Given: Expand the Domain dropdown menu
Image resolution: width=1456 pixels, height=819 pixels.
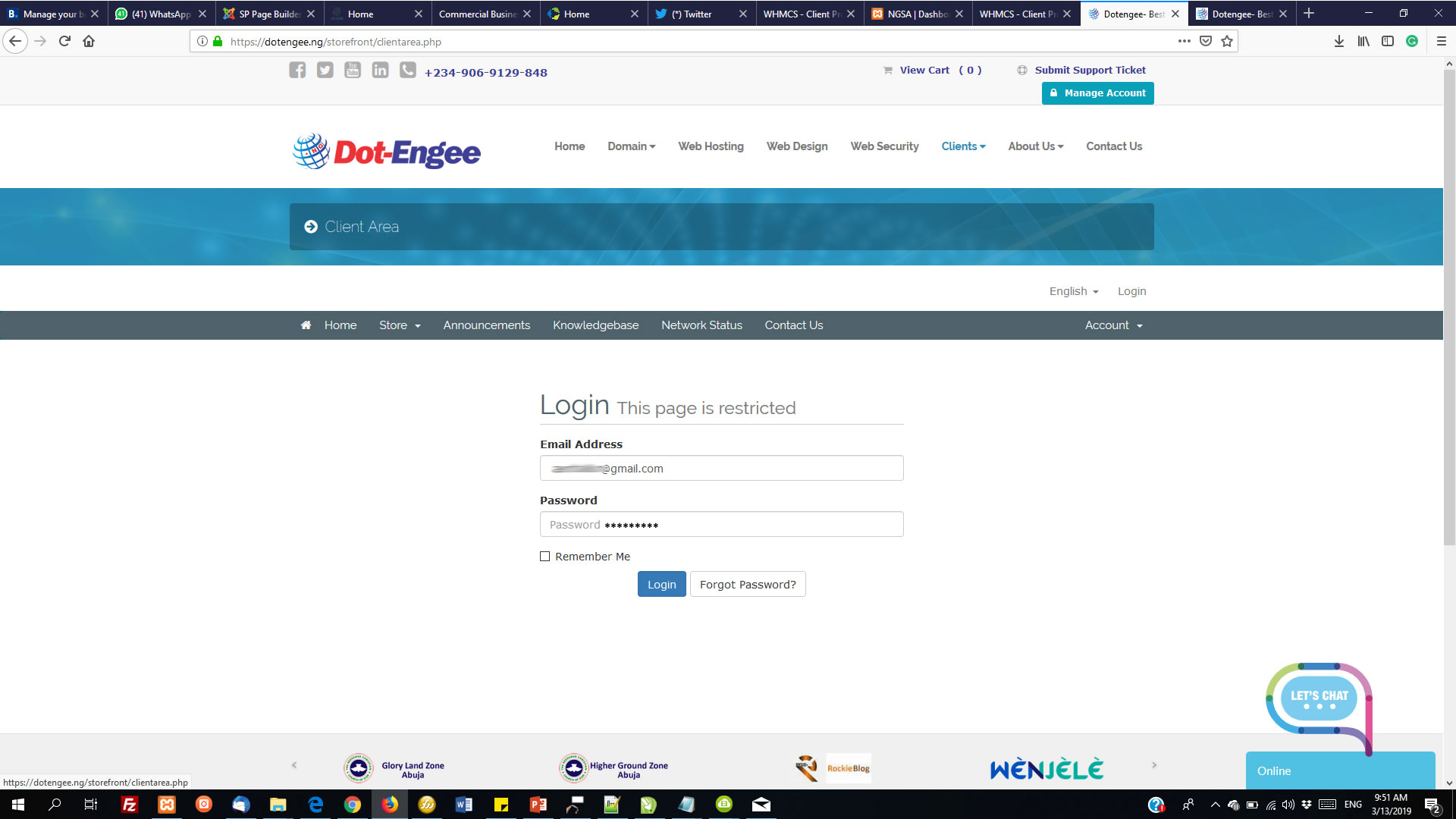Looking at the screenshot, I should [630, 146].
